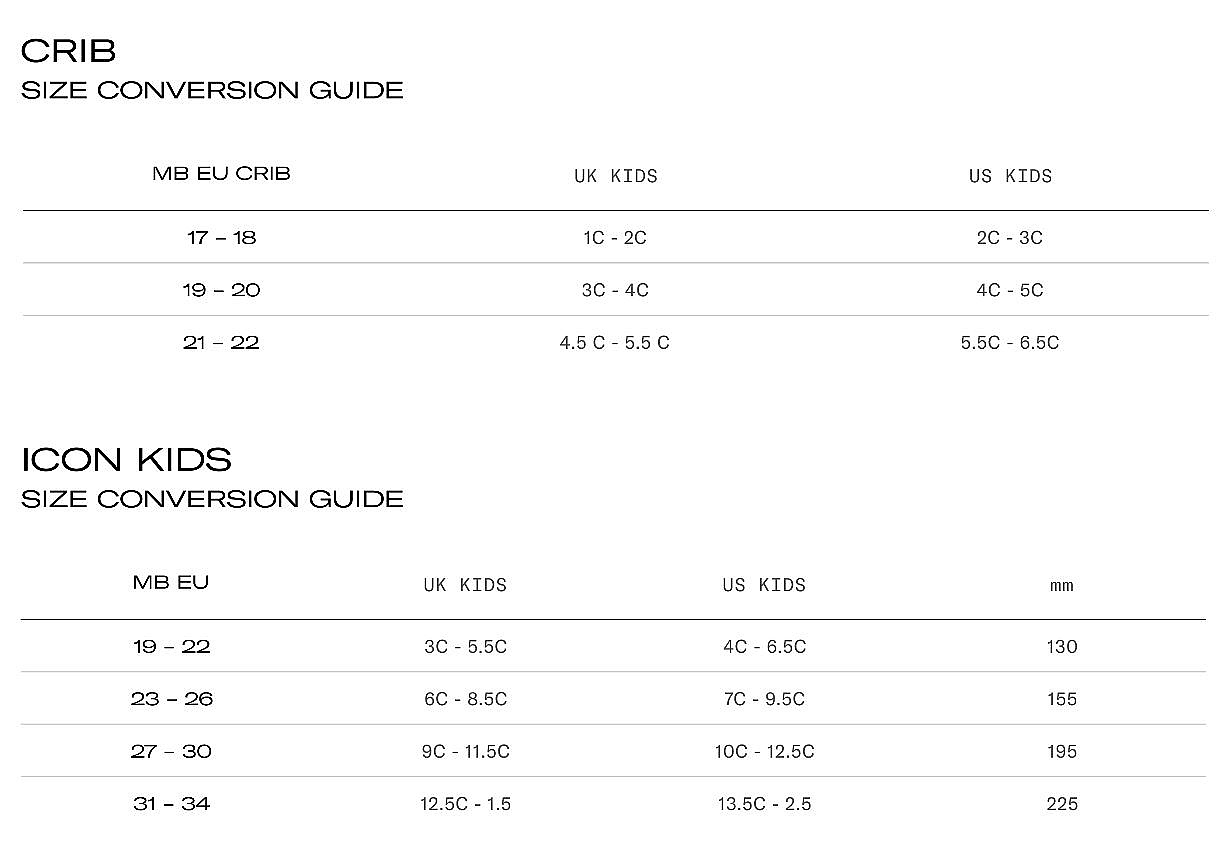
Task: Click the 9C - 11.5C UK size cell
Action: tap(465, 752)
